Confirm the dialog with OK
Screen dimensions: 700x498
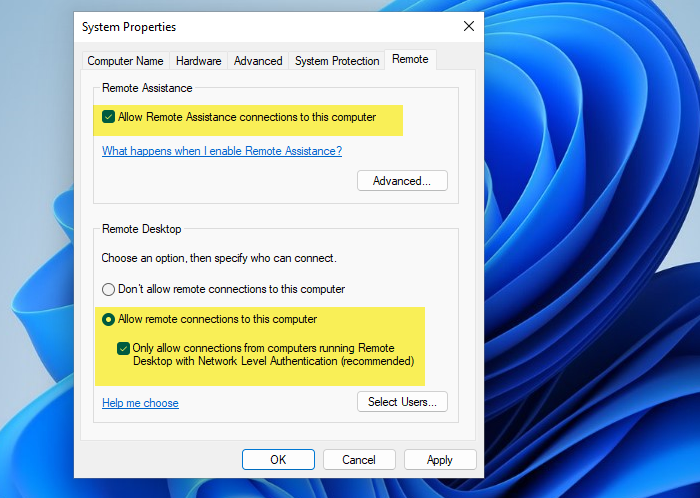(x=278, y=460)
